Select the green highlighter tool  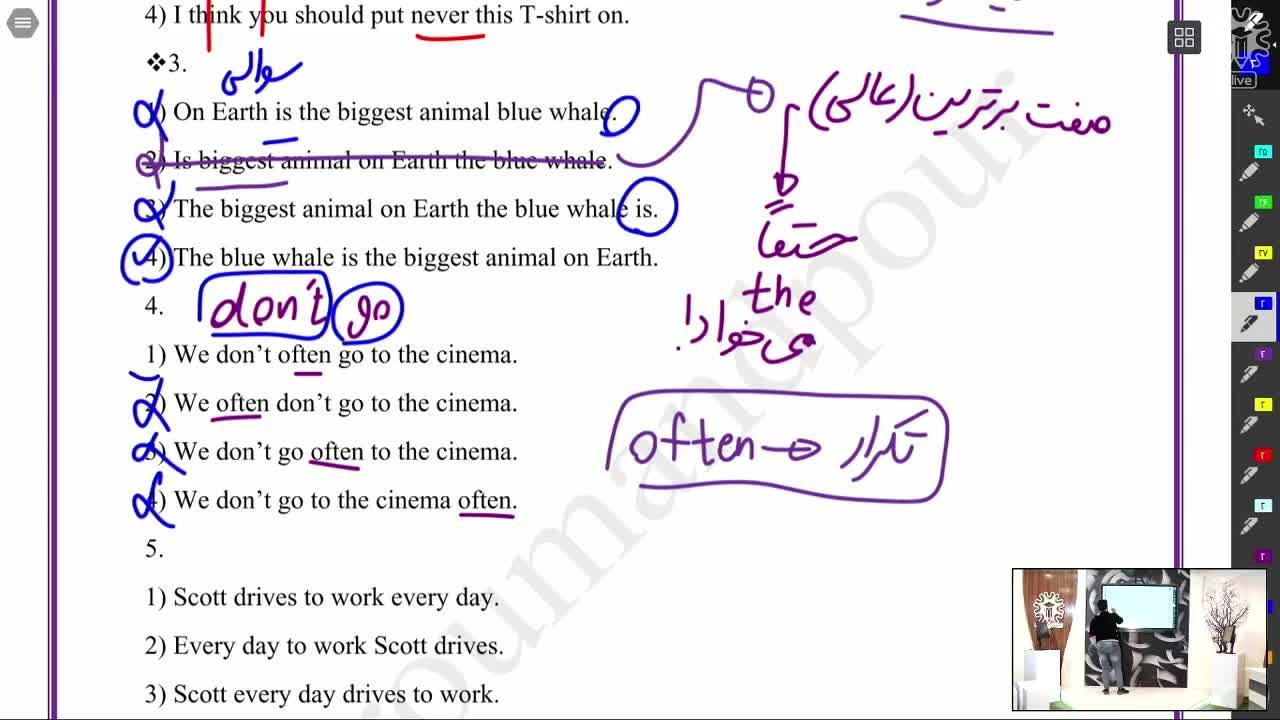pos(1252,217)
